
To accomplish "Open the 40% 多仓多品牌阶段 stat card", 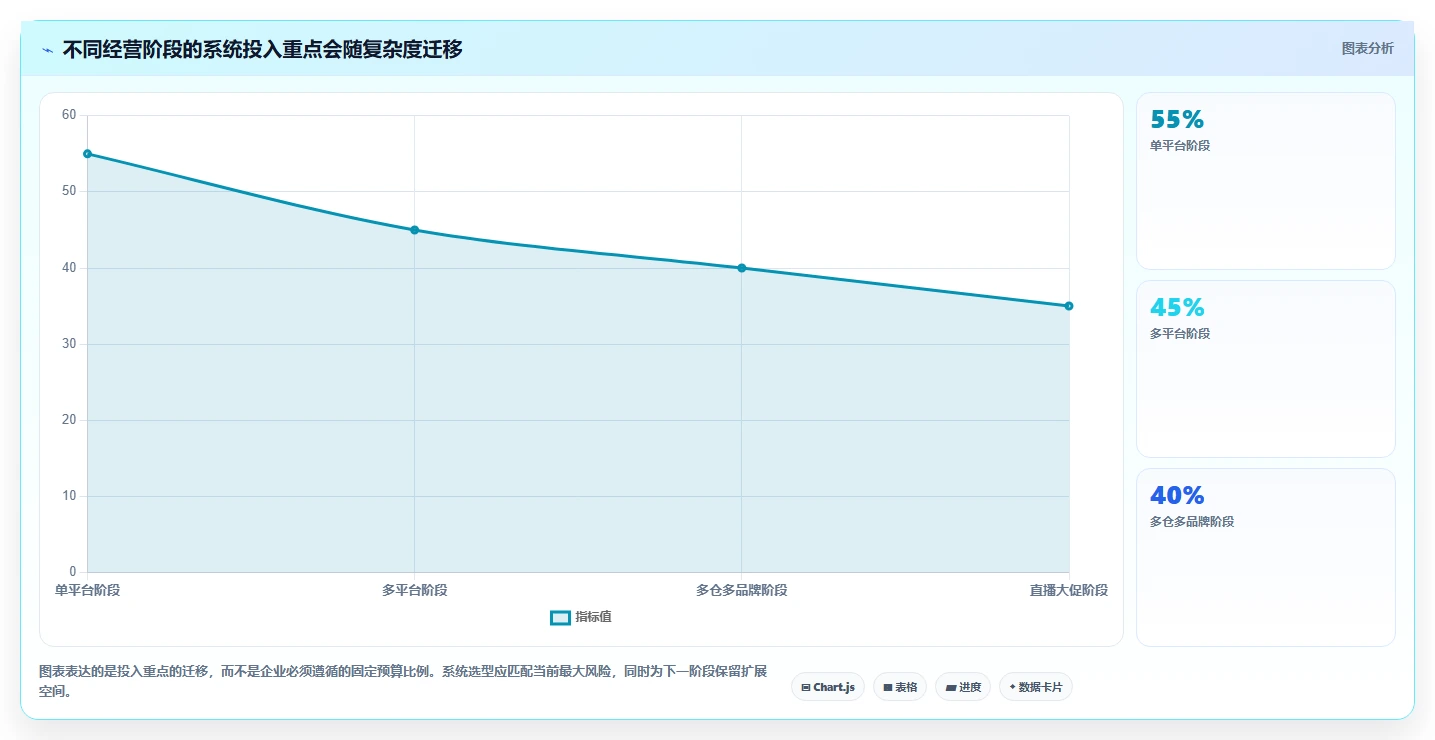I will pos(1266,557).
